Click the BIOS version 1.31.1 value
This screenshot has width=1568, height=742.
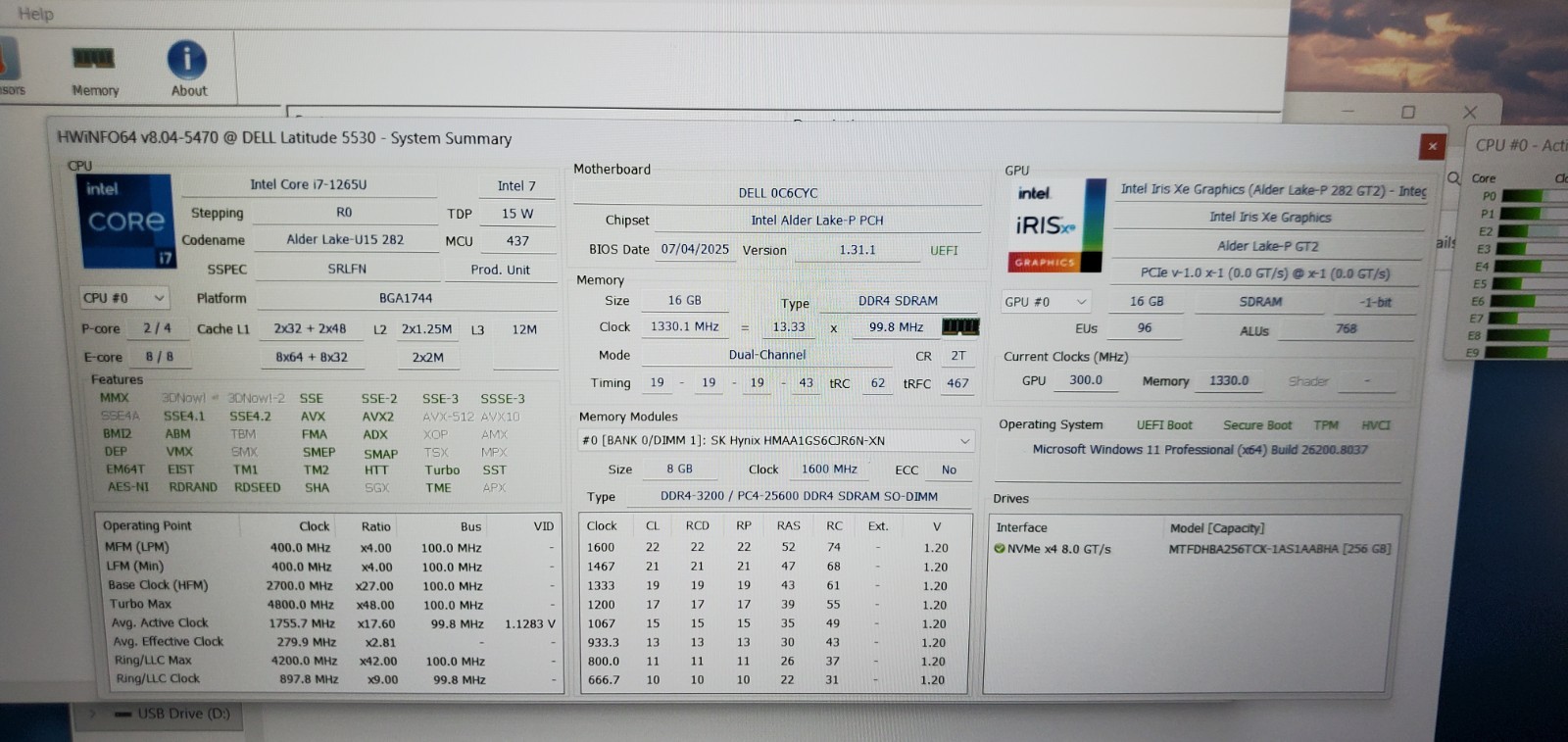tap(857, 251)
